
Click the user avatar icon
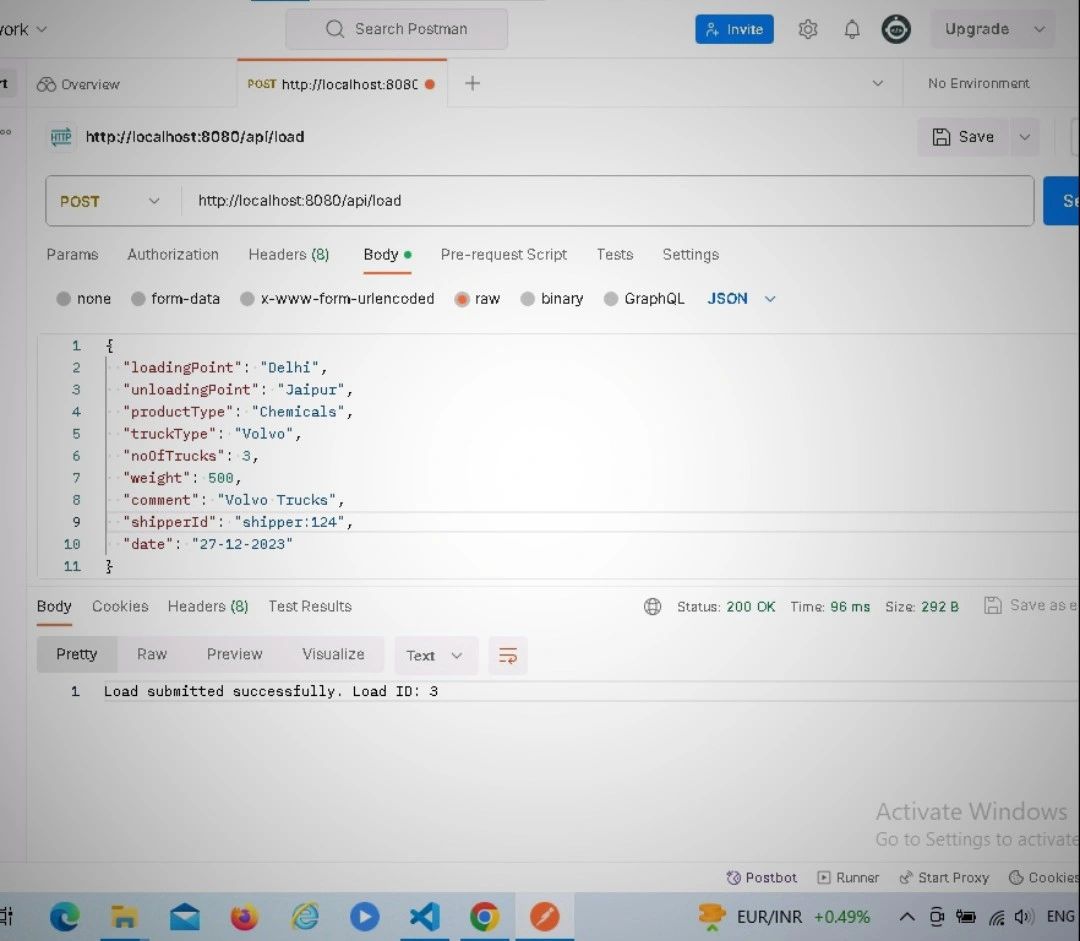[896, 30]
